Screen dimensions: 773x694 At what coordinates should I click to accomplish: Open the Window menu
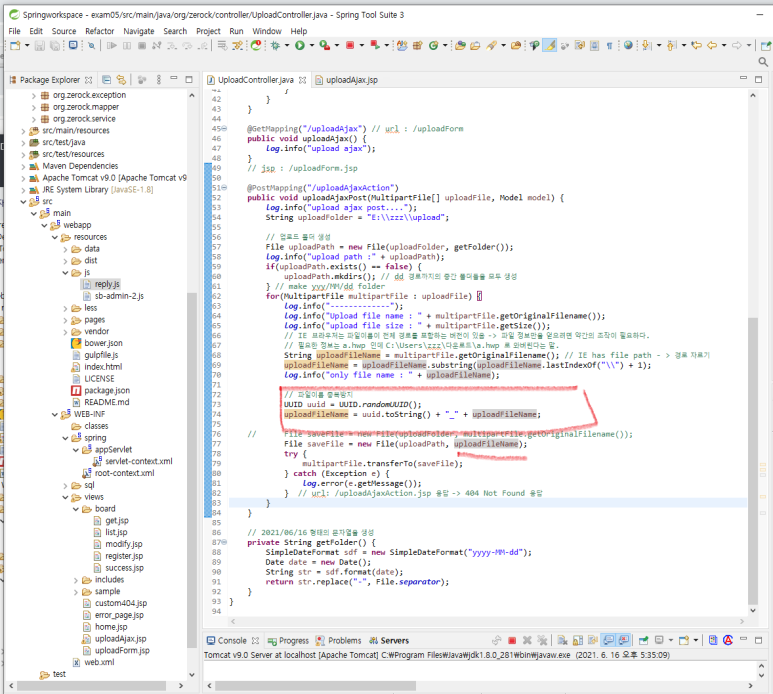[x=267, y=31]
